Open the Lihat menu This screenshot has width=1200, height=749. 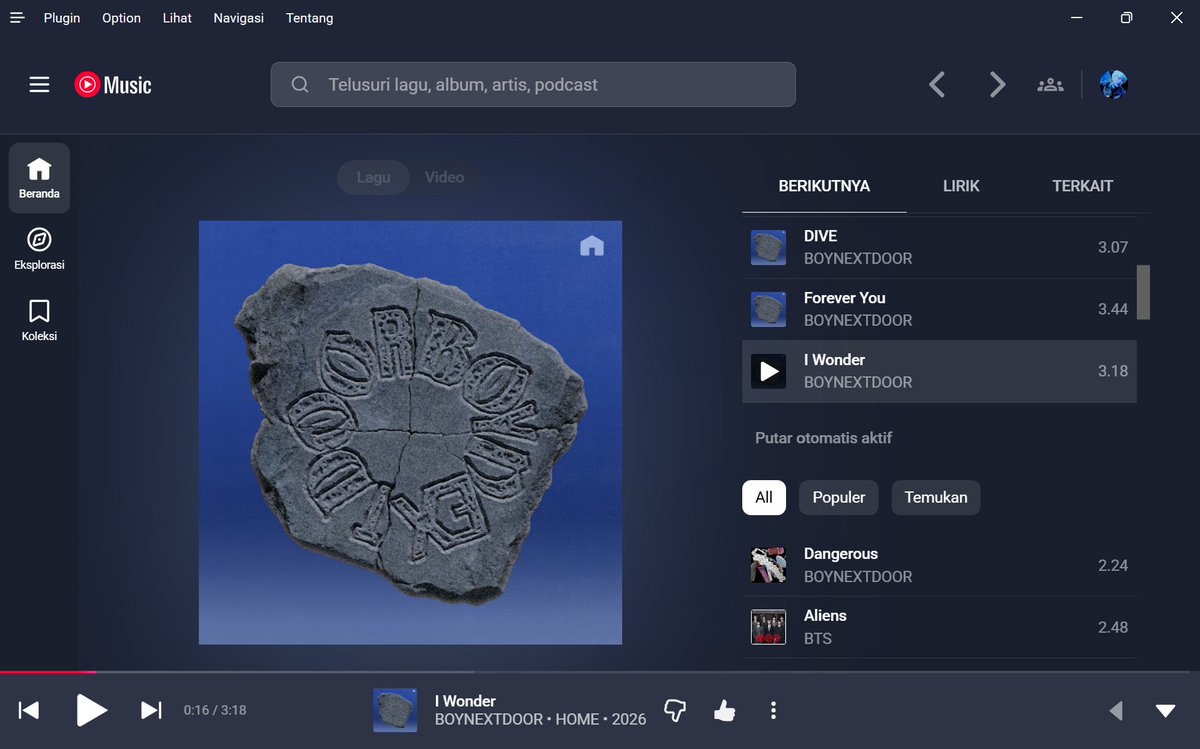point(177,18)
